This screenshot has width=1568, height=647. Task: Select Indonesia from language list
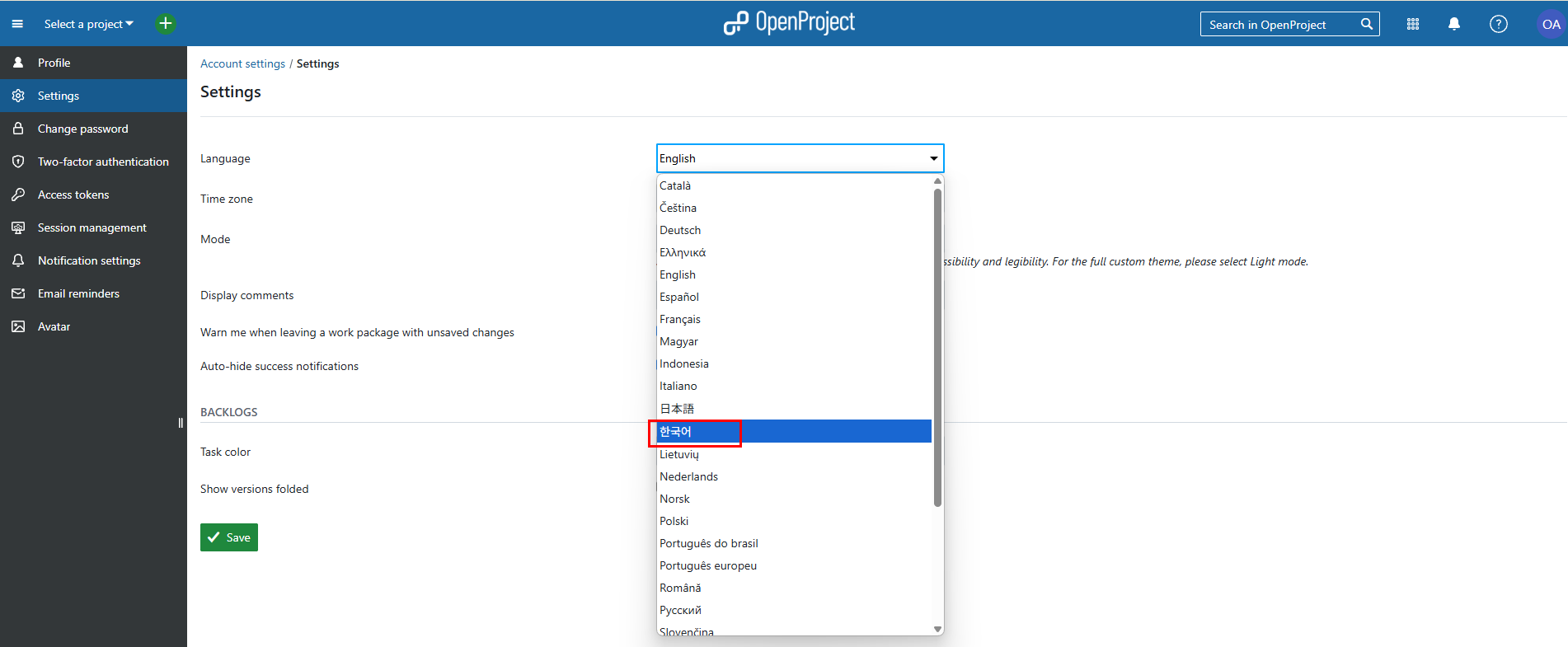click(795, 363)
